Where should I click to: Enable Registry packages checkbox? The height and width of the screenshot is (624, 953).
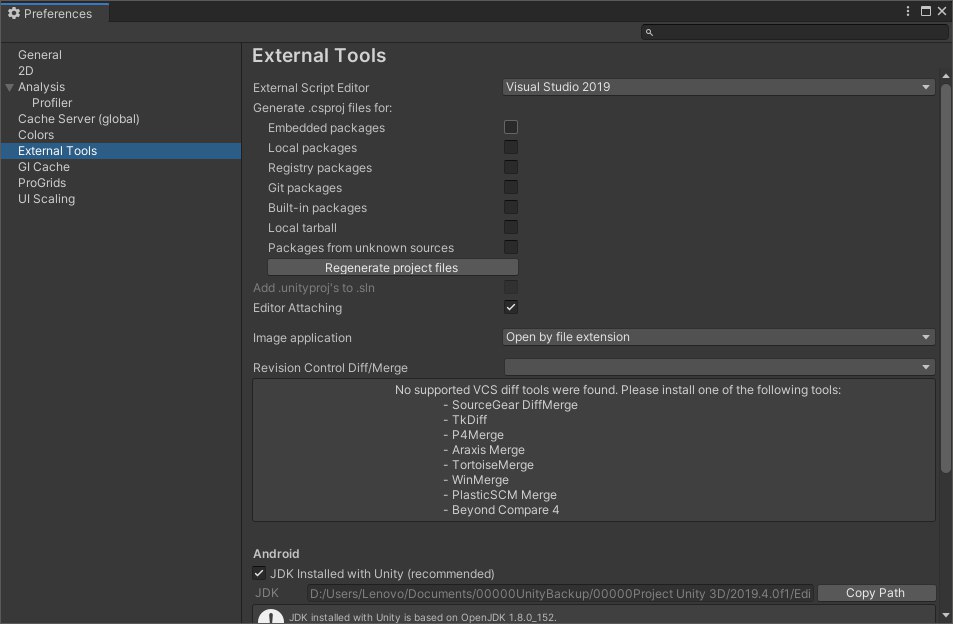pyautogui.click(x=511, y=167)
